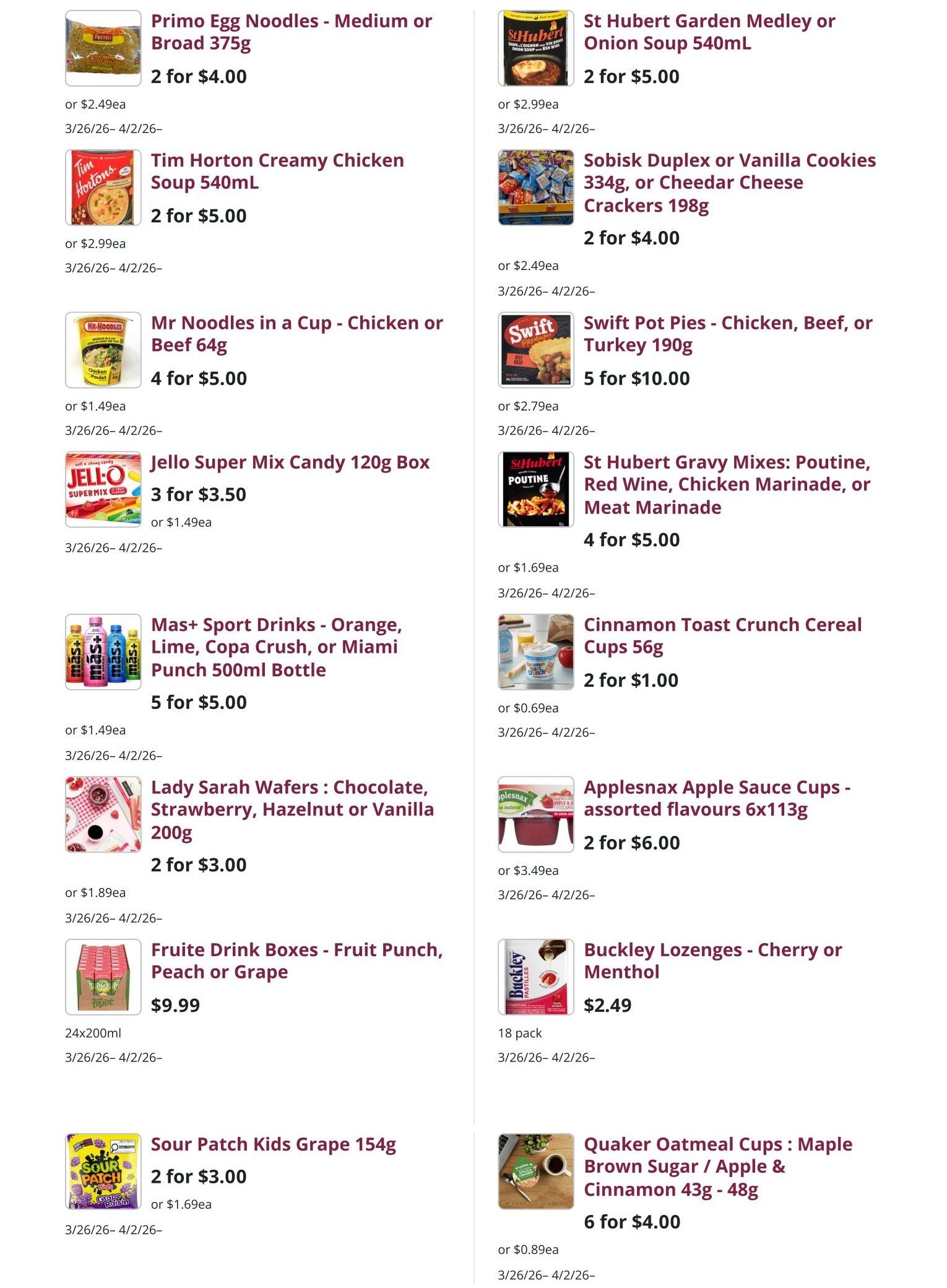Click the St Hubert Poutine gravy image

(x=535, y=489)
